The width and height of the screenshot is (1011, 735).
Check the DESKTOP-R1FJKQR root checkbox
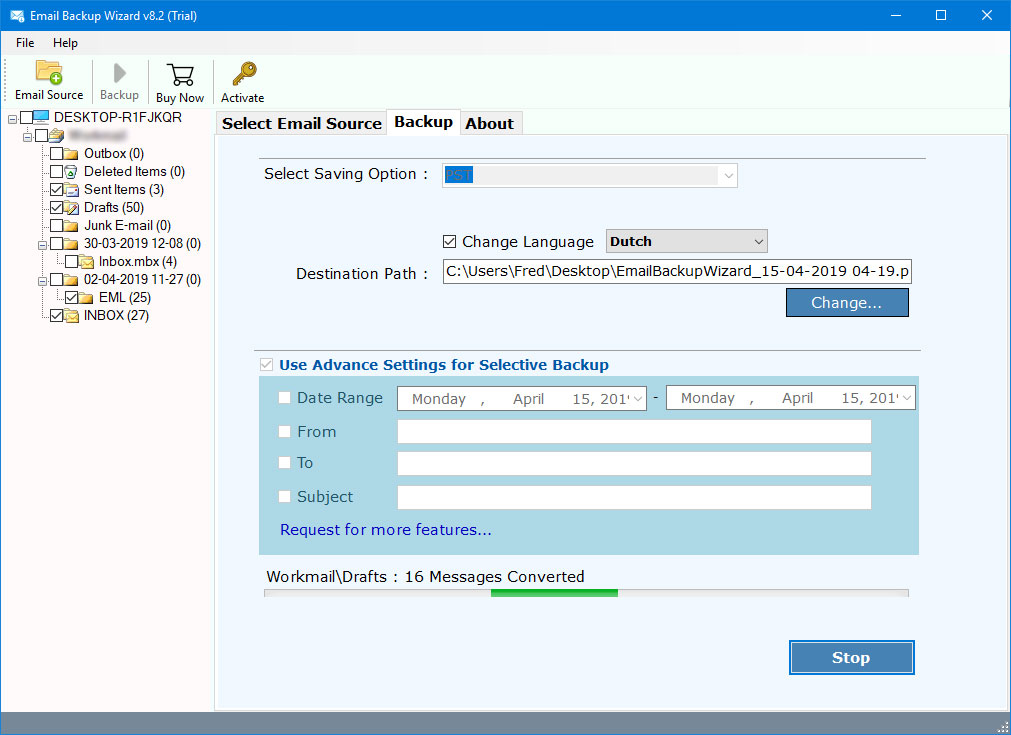pyautogui.click(x=26, y=117)
